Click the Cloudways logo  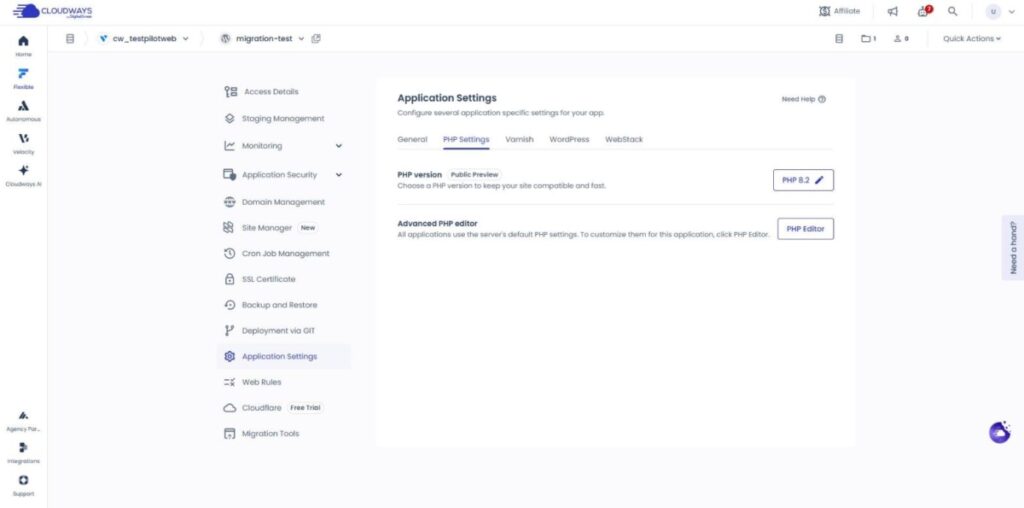53,12
